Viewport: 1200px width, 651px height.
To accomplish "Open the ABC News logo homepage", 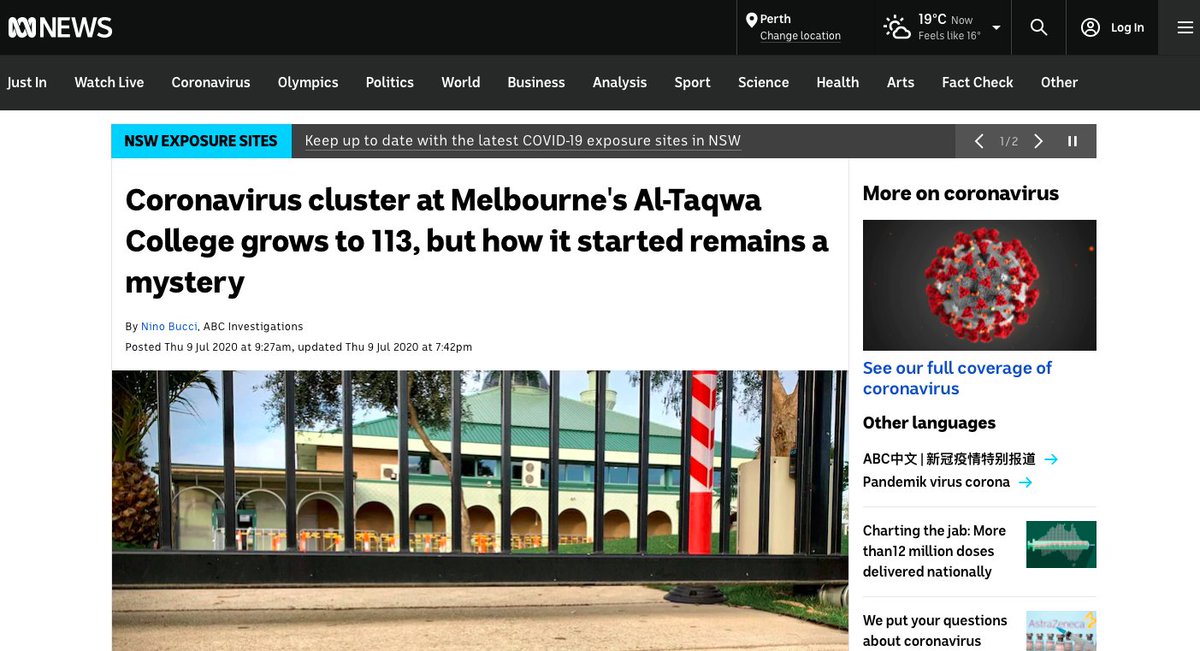I will tap(60, 27).
